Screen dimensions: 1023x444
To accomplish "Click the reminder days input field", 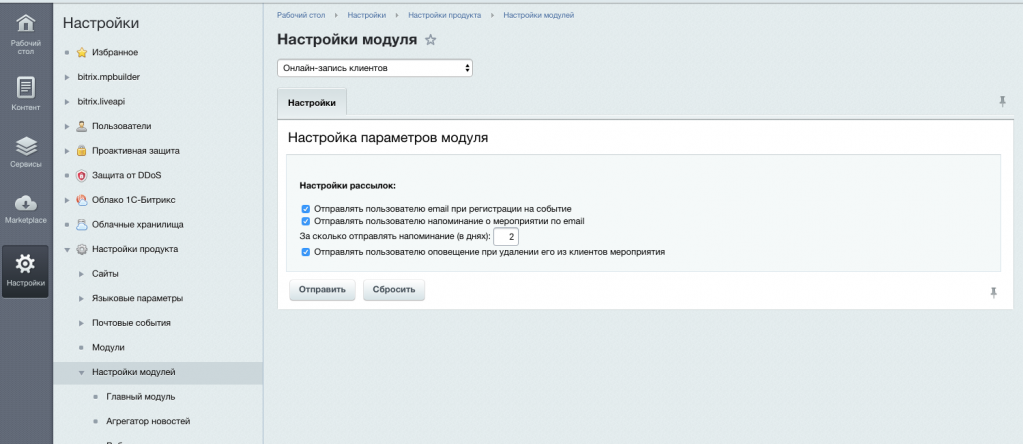I will click(506, 237).
